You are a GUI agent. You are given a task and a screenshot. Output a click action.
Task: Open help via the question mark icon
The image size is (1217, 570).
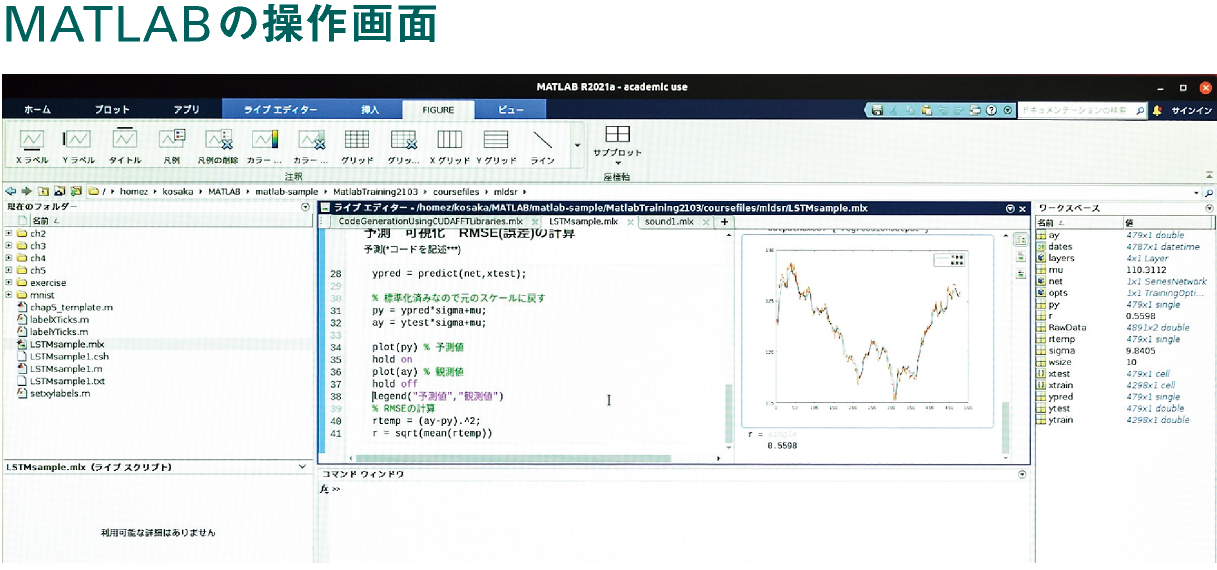click(x=991, y=109)
